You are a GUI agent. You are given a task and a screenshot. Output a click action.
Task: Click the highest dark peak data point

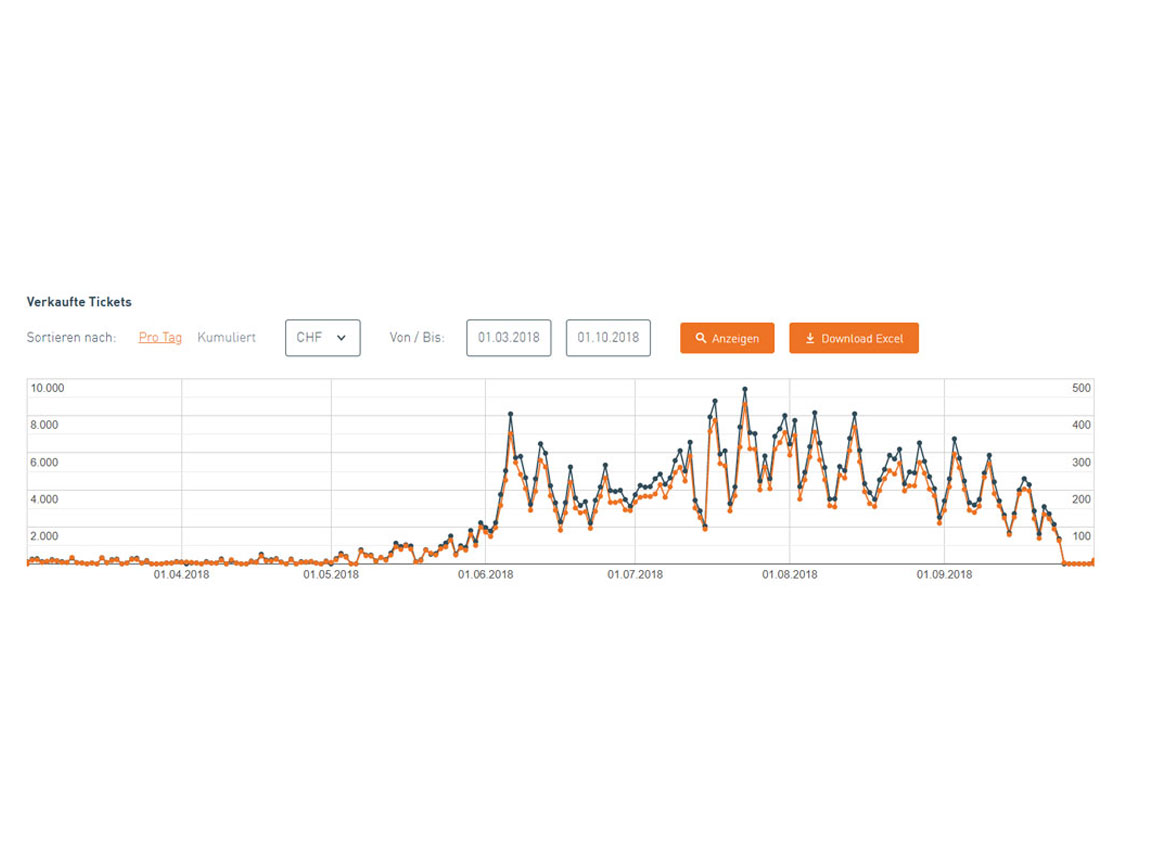pyautogui.click(x=745, y=389)
